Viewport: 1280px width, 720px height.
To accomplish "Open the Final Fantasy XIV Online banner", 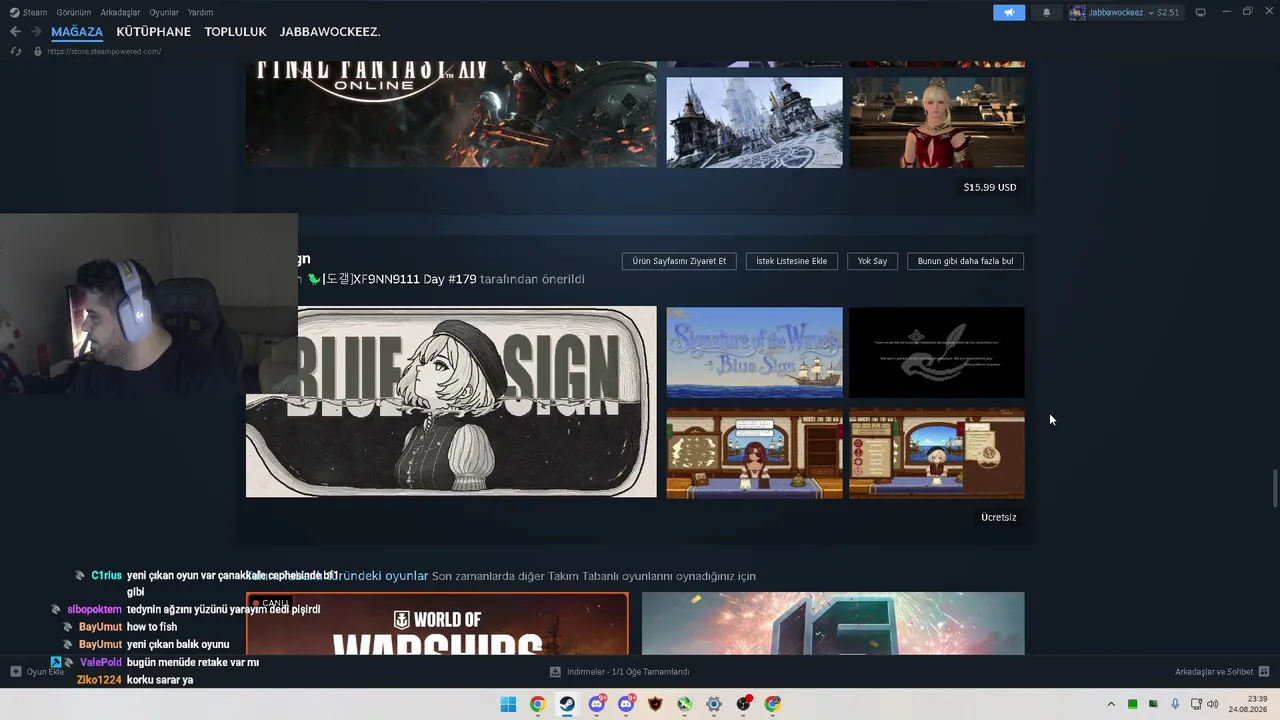I will point(451,114).
